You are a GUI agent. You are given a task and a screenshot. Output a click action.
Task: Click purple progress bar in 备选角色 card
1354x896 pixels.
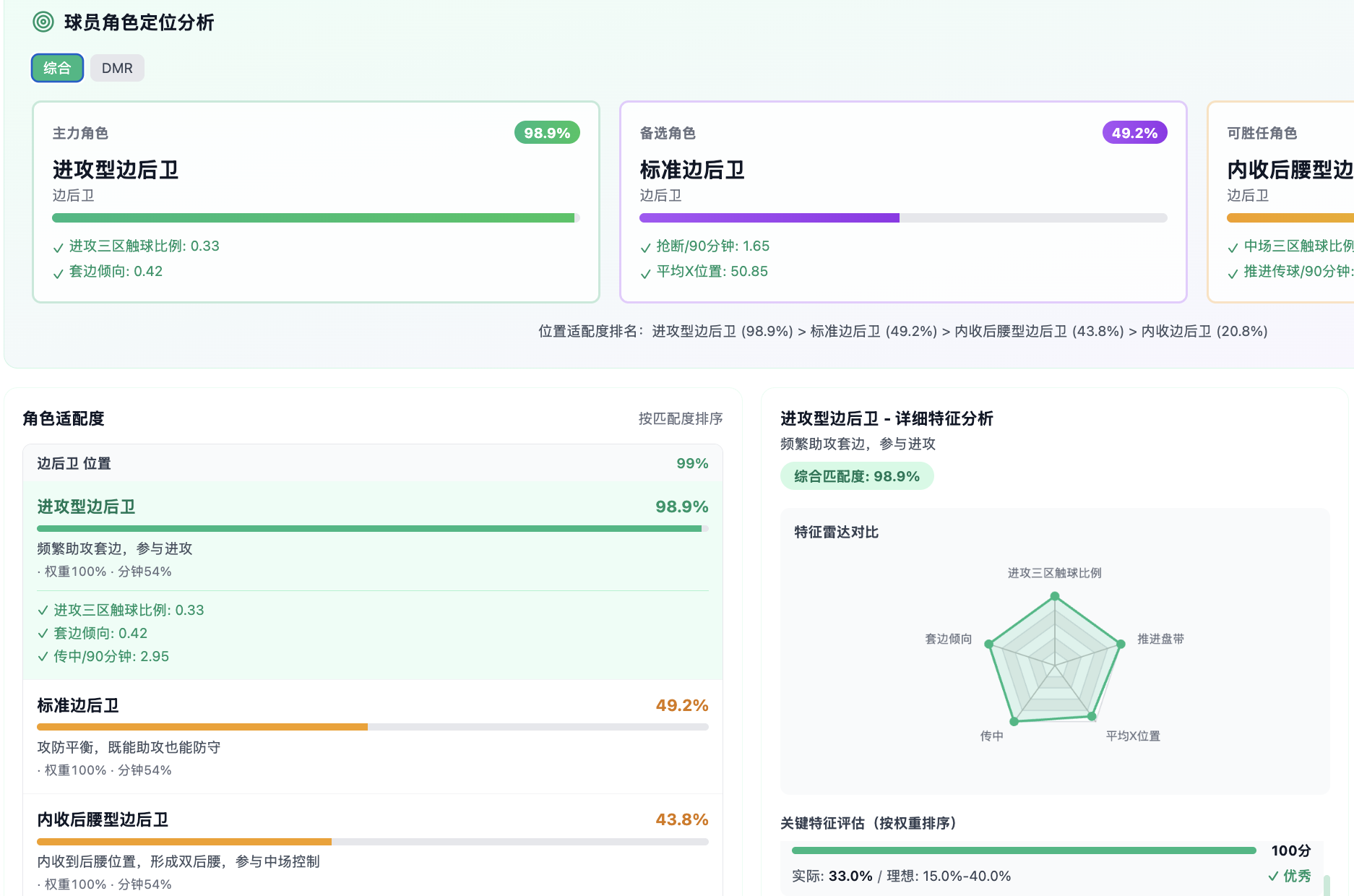click(x=903, y=217)
